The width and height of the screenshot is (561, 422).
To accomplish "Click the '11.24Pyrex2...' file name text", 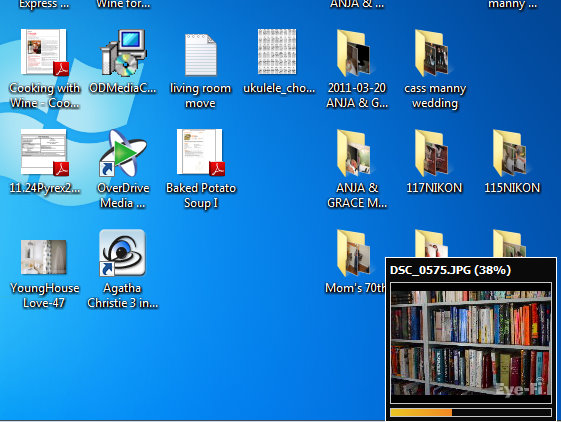I will click(x=45, y=188).
